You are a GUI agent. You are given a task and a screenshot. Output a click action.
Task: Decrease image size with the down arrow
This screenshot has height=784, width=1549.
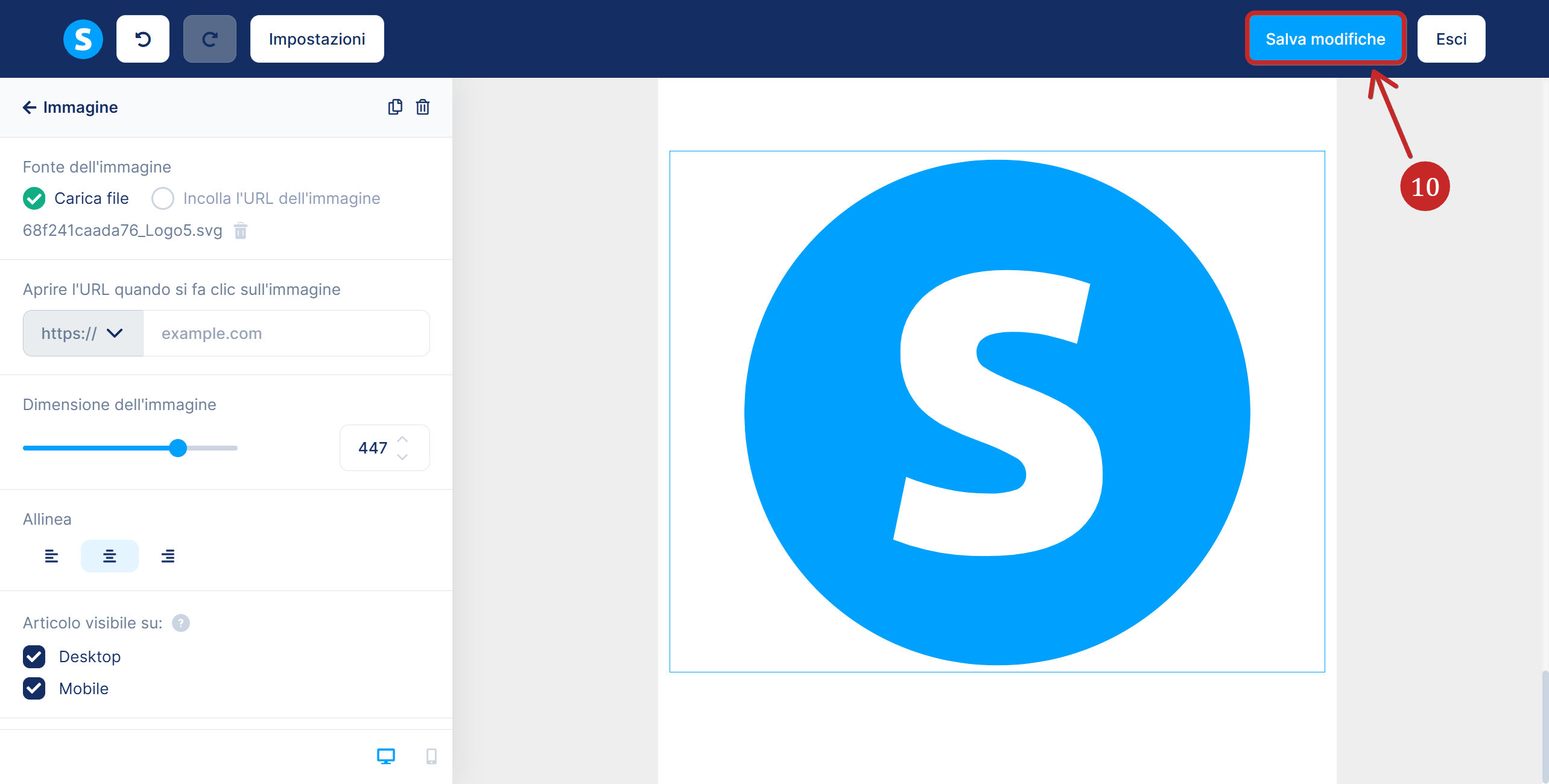pyautogui.click(x=402, y=457)
